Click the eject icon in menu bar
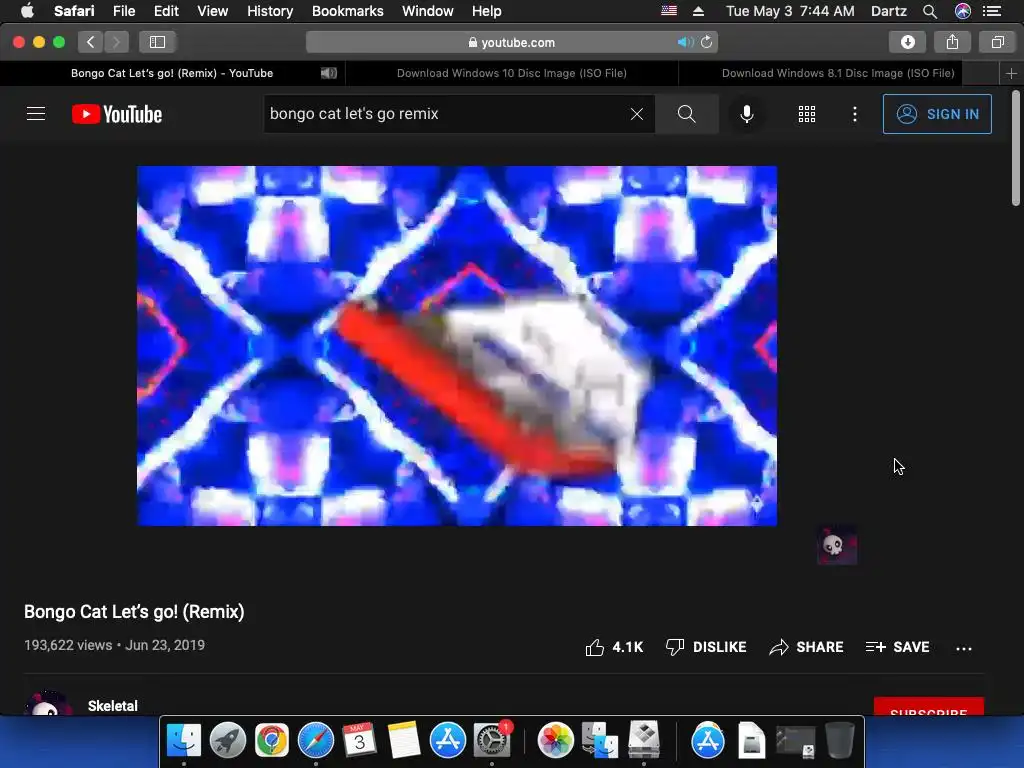The width and height of the screenshot is (1024, 768). click(698, 11)
